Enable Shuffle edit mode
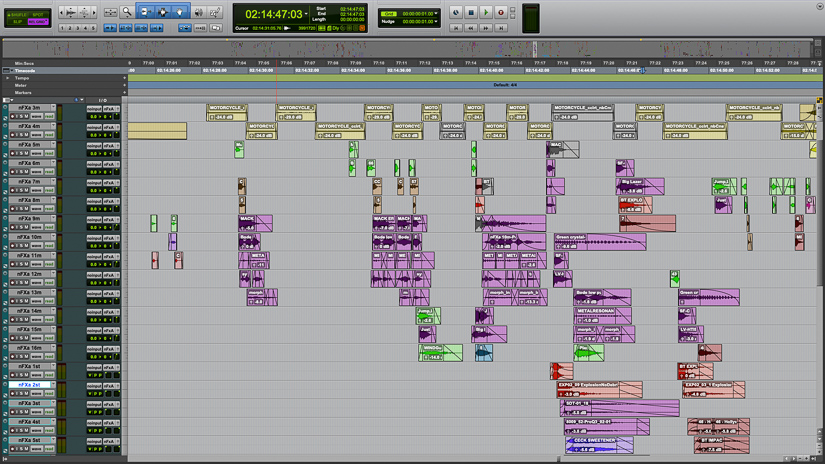Screen dimensions: 825x464 [16, 14]
